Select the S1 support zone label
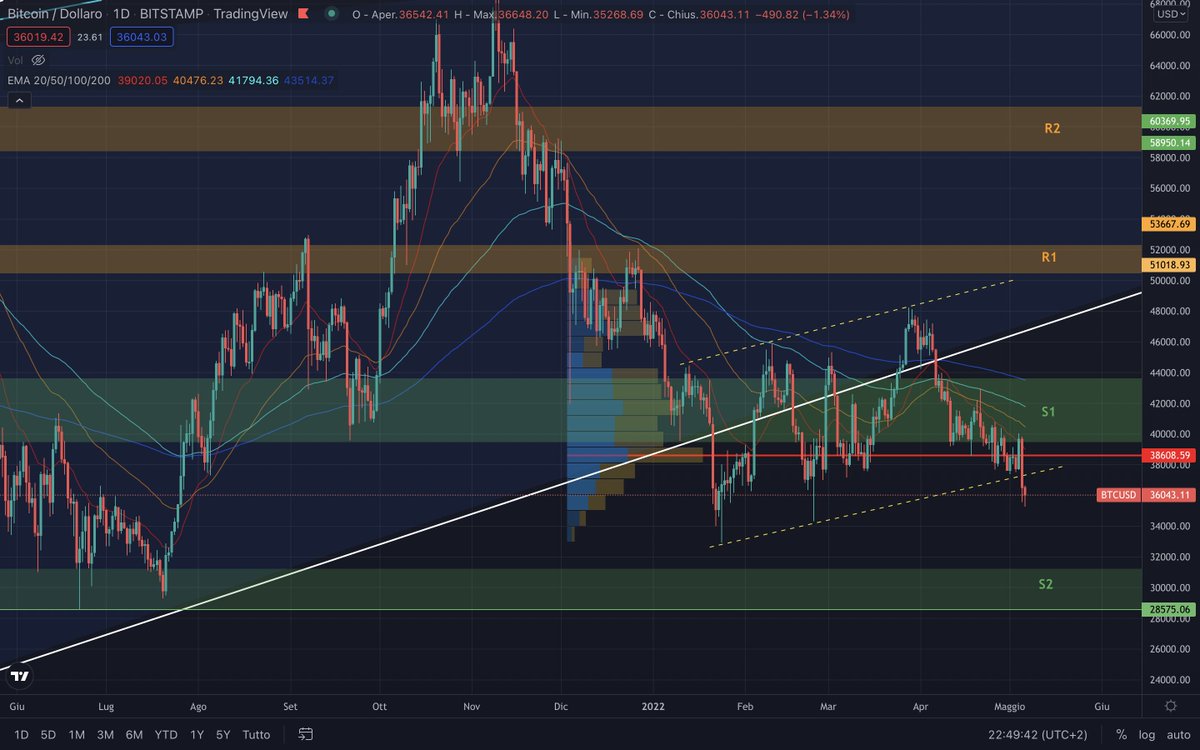The height and width of the screenshot is (750, 1200). 1049,411
